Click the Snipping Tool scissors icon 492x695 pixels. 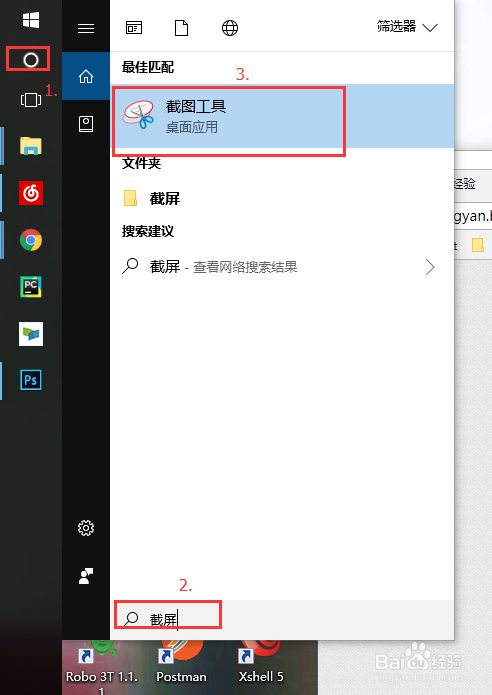click(139, 115)
